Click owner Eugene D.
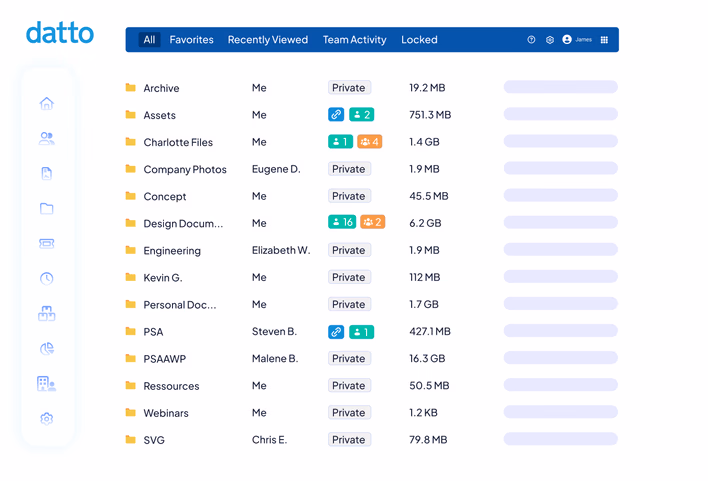The image size is (708, 481). [x=276, y=169]
